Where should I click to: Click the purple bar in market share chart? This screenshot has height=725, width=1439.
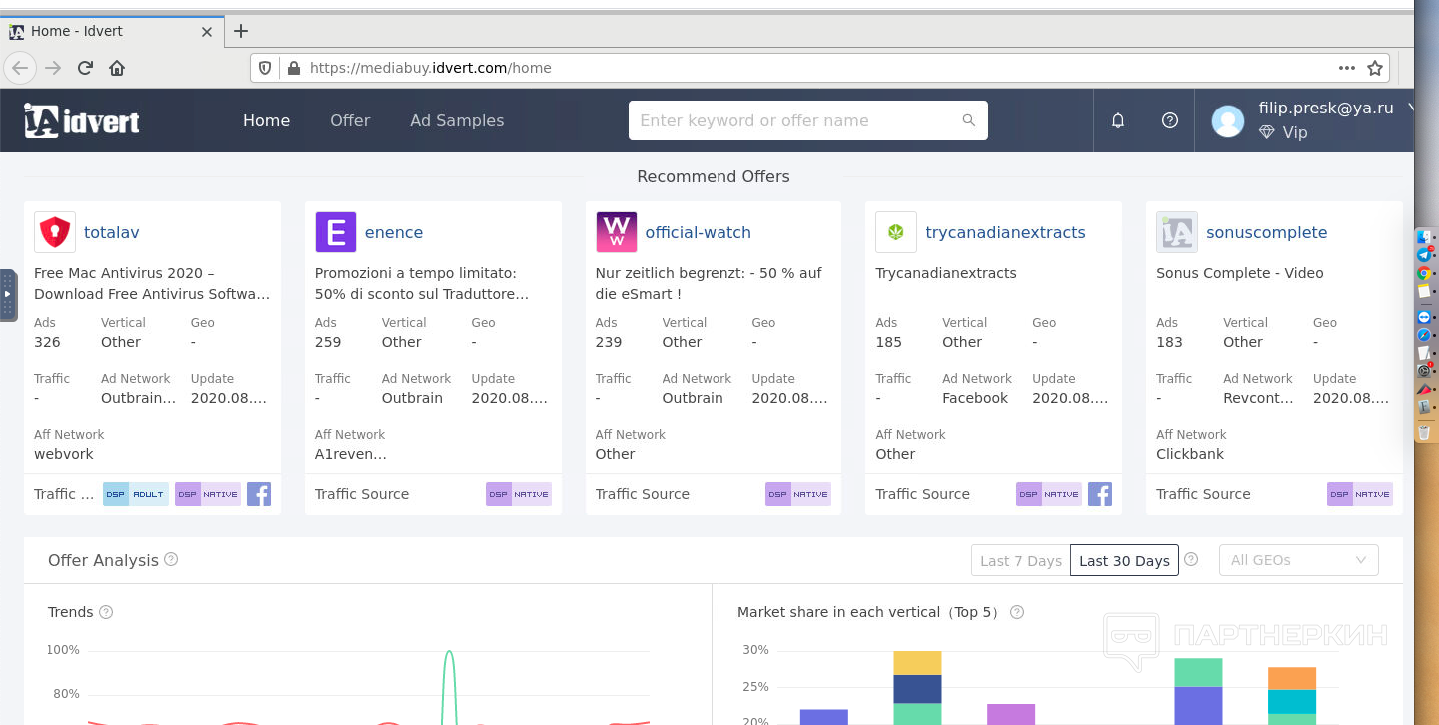pyautogui.click(x=1011, y=714)
